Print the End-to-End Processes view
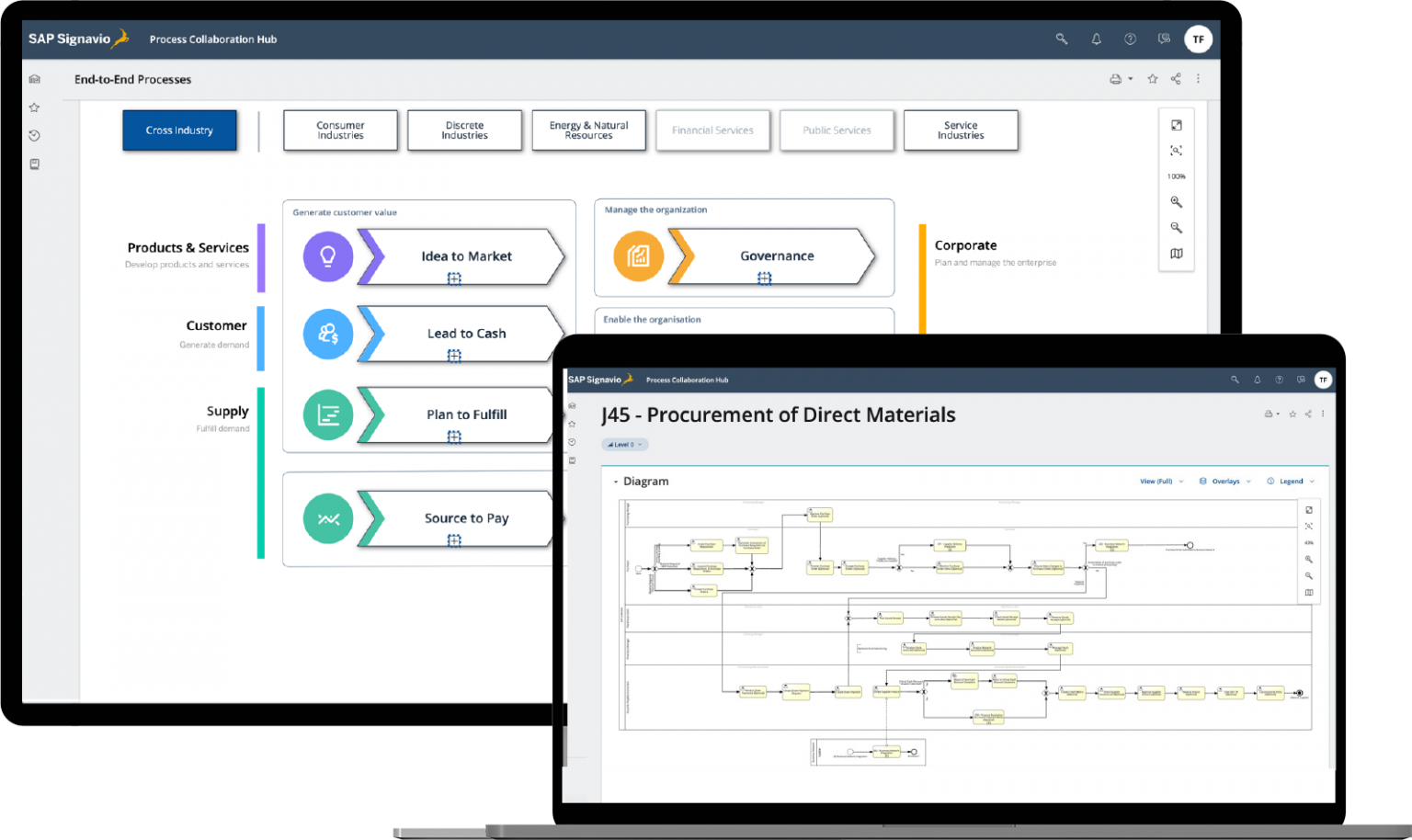Viewport: 1412px width, 840px height. pos(1117,79)
